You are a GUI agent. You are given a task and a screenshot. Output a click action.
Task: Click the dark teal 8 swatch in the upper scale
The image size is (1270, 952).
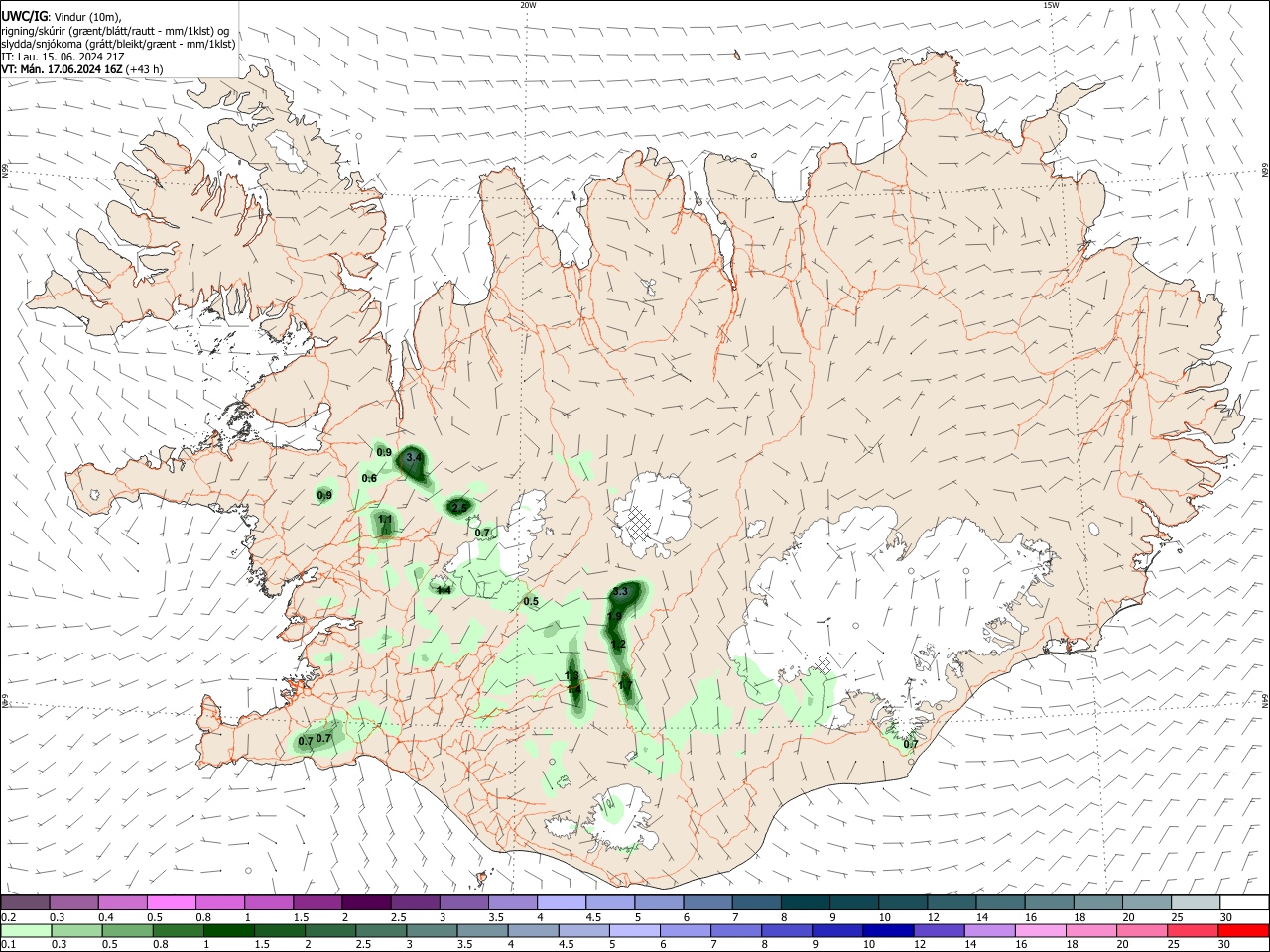pyautogui.click(x=805, y=902)
